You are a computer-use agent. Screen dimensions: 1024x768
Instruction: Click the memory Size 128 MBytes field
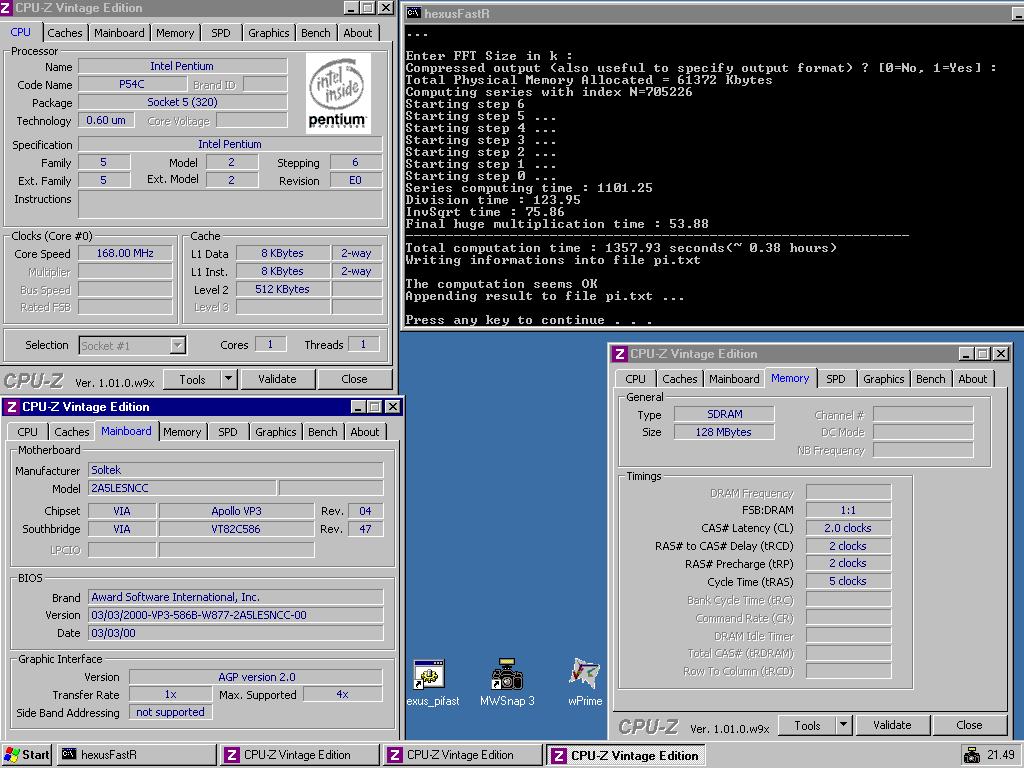pos(724,432)
